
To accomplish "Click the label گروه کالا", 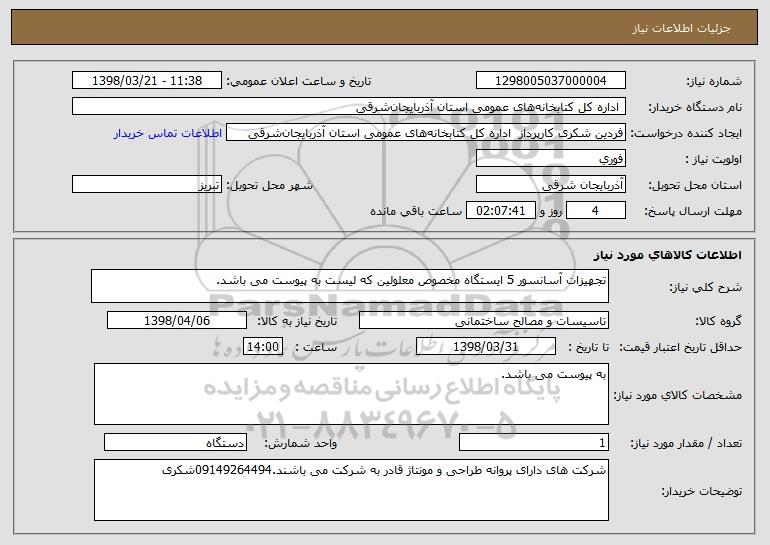I will pyautogui.click(x=718, y=322).
